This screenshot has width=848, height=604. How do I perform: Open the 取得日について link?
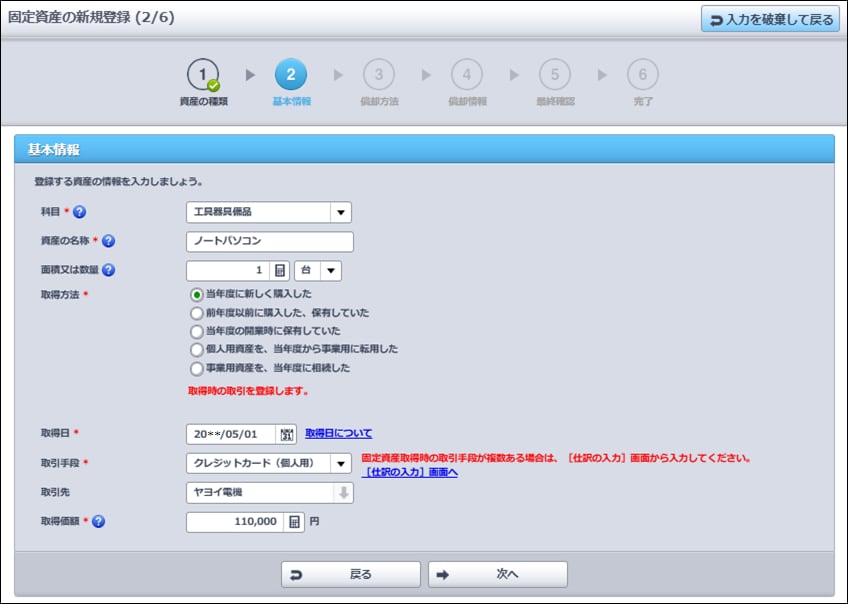point(338,433)
